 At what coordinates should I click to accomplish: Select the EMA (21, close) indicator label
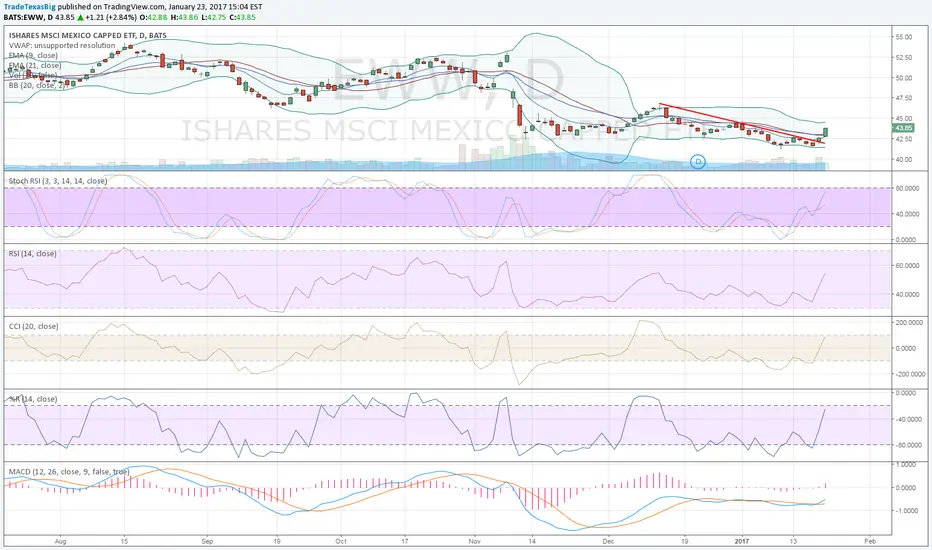click(34, 65)
